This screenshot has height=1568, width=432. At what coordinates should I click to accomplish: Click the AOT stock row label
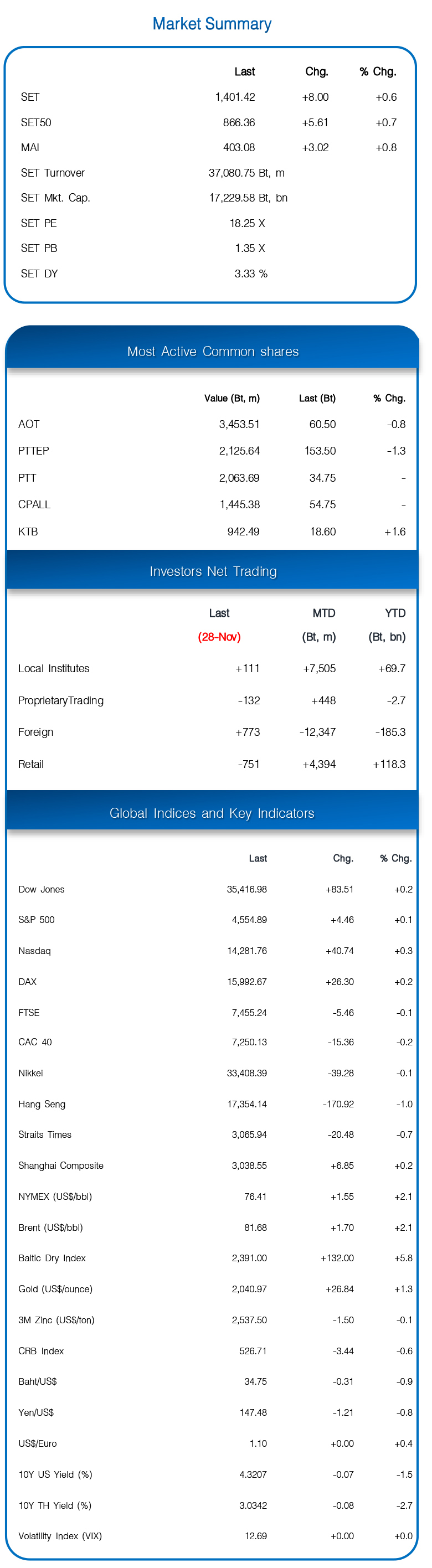(29, 424)
